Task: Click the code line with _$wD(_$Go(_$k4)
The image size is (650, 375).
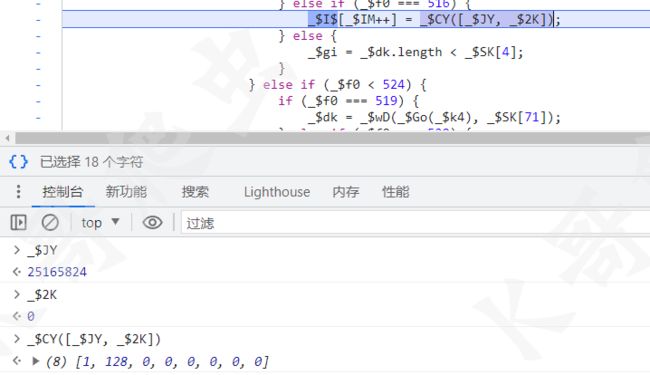Action: click(434, 117)
